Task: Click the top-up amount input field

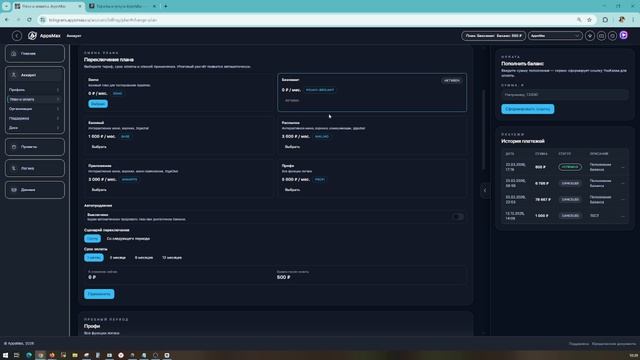Action: (565, 95)
